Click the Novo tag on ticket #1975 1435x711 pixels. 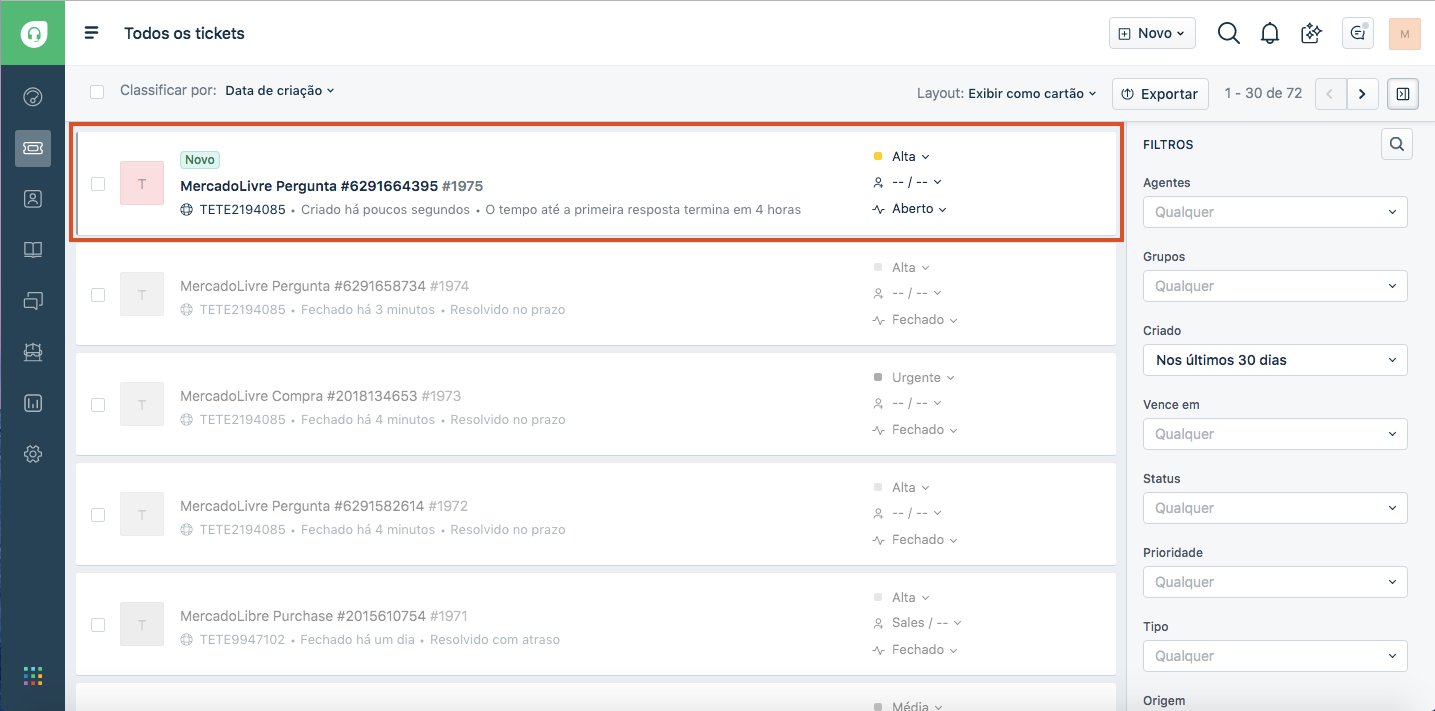point(200,160)
